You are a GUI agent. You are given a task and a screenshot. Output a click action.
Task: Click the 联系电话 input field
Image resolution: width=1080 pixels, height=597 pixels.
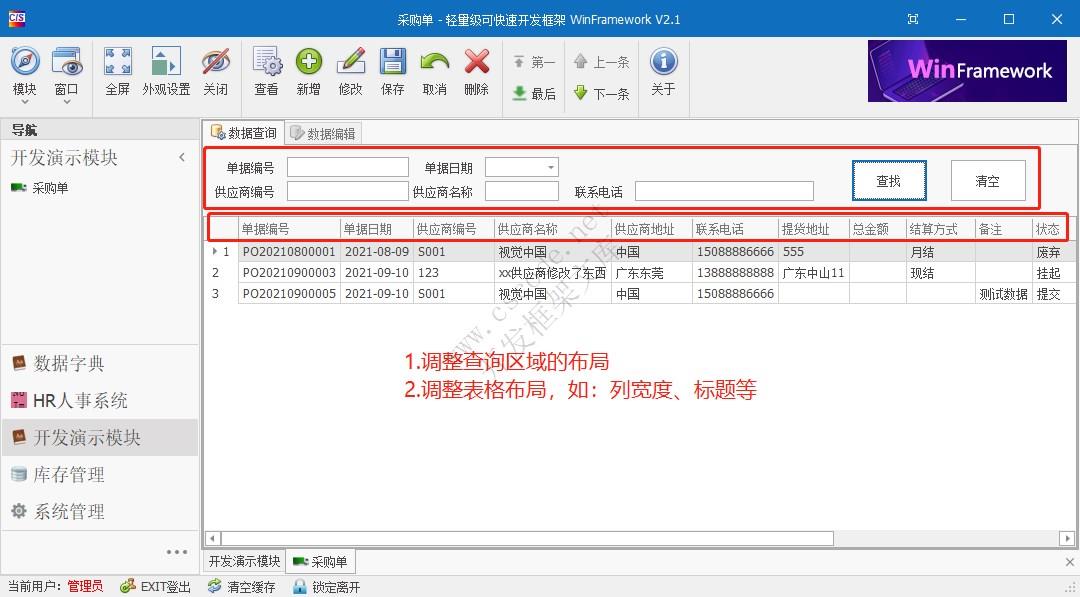tap(723, 190)
